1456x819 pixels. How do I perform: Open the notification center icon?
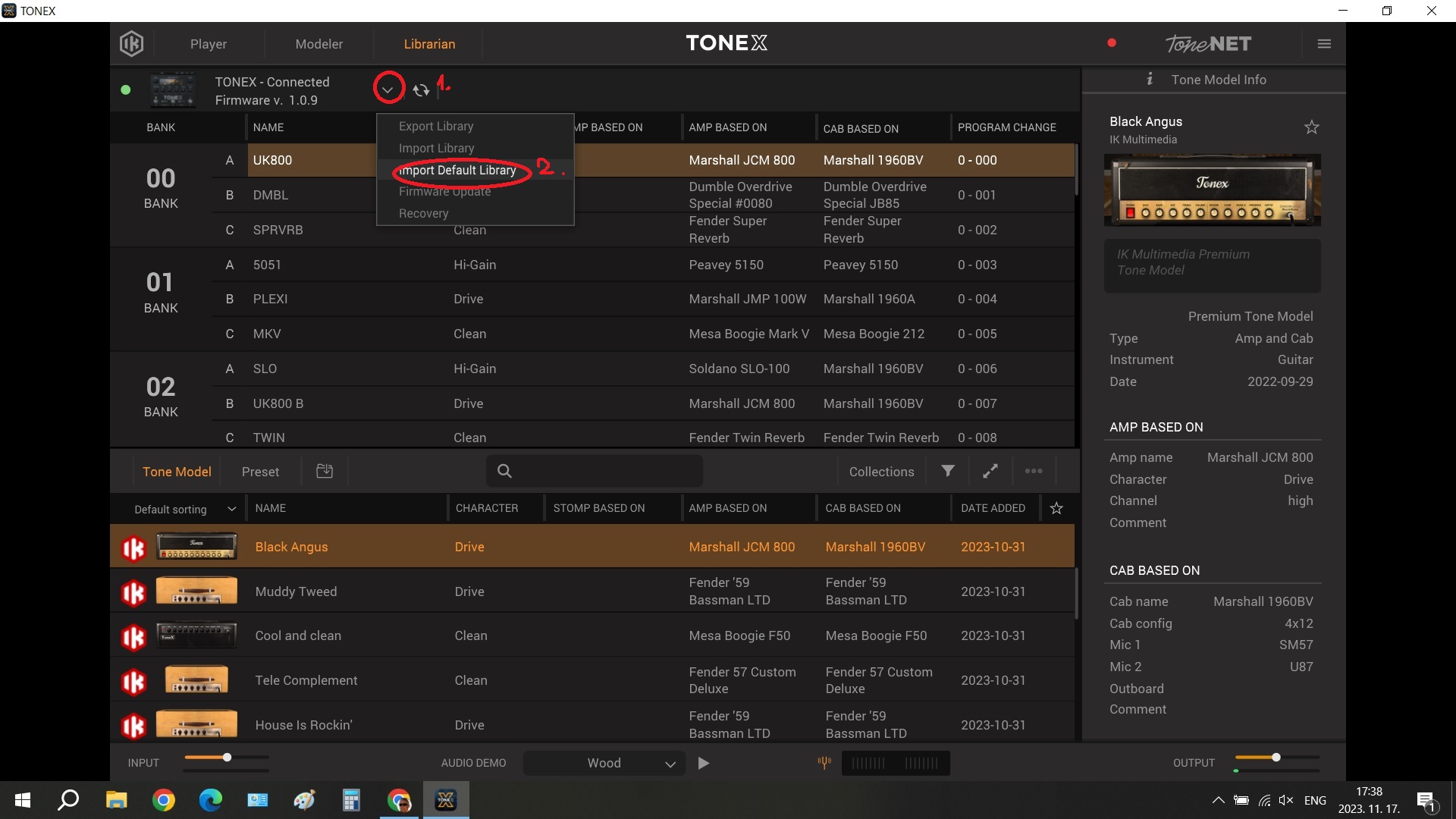pyautogui.click(x=1426, y=800)
